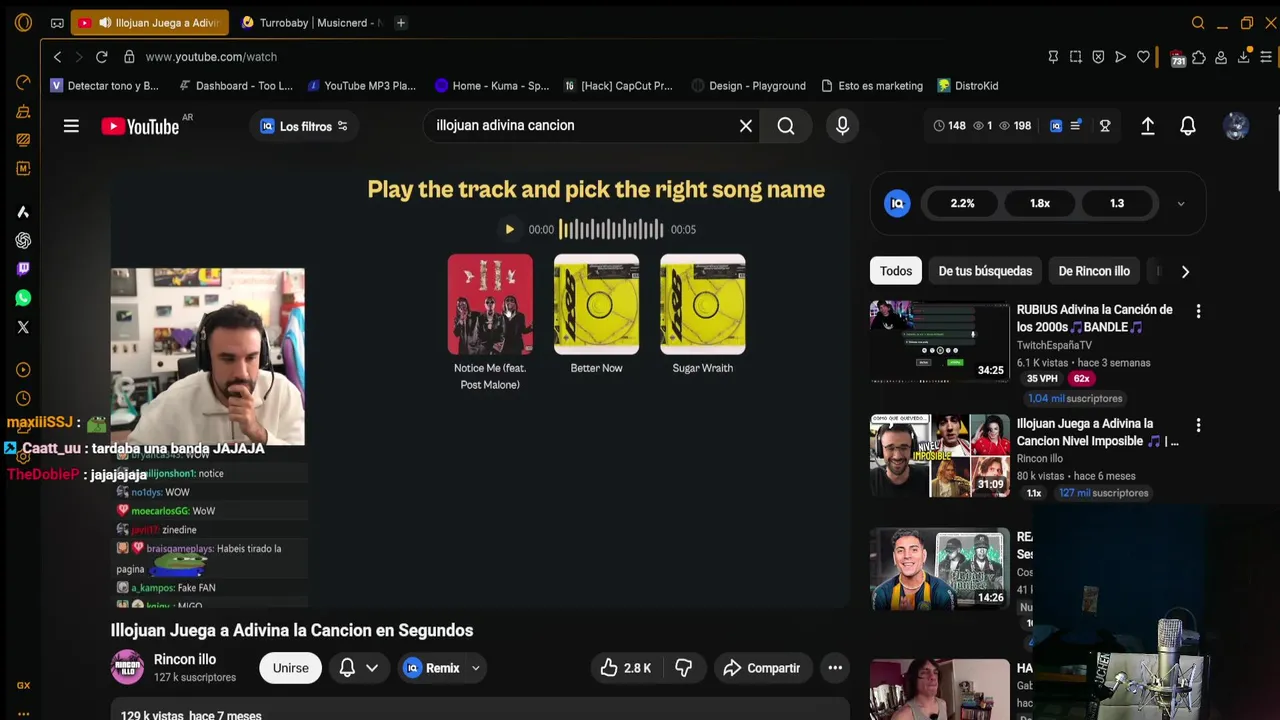Open the ad blocker shield icon
This screenshot has height=720, width=1280.
1098,57
